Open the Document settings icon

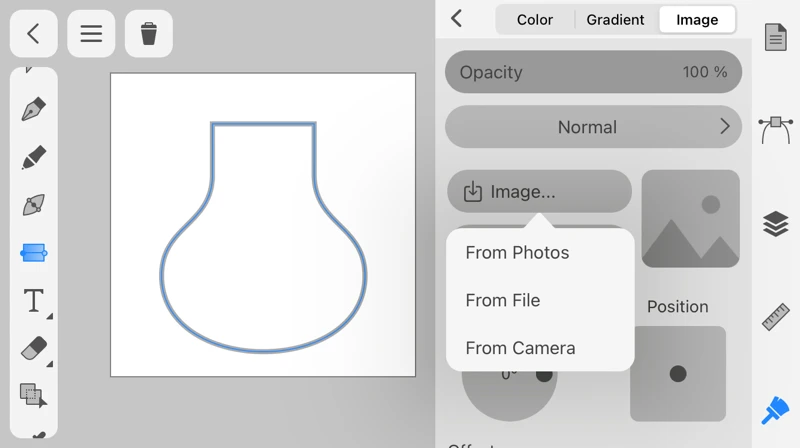click(x=776, y=37)
